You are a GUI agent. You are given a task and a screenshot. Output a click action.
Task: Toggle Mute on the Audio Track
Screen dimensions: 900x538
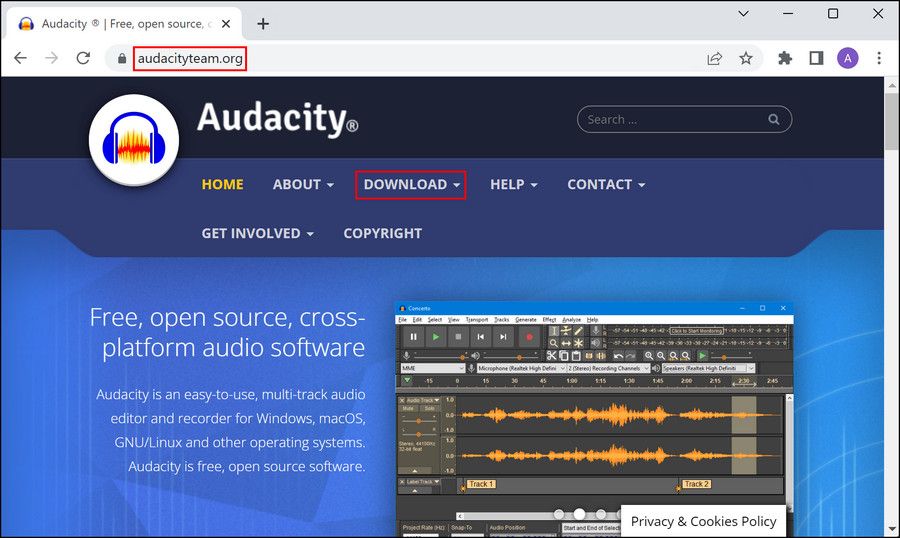pyautogui.click(x=408, y=408)
